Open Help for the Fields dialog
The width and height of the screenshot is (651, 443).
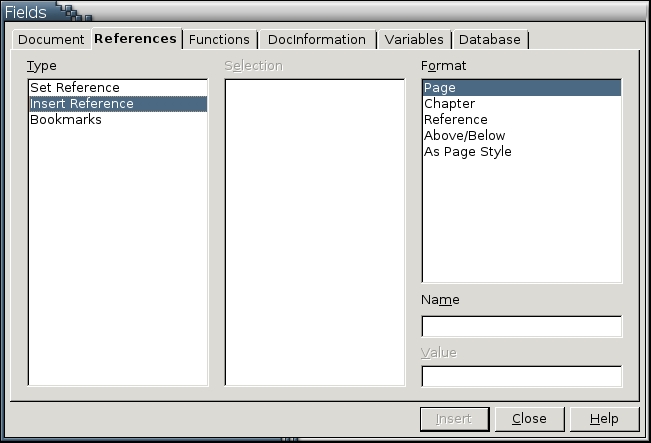click(603, 419)
